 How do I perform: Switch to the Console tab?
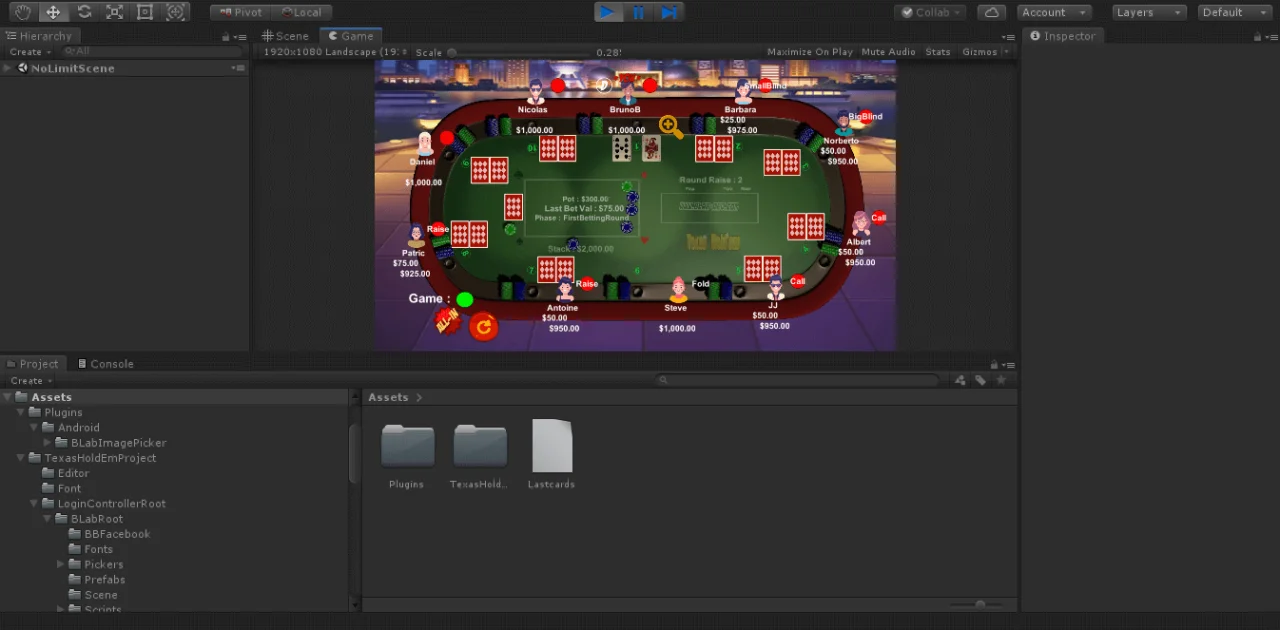105,364
